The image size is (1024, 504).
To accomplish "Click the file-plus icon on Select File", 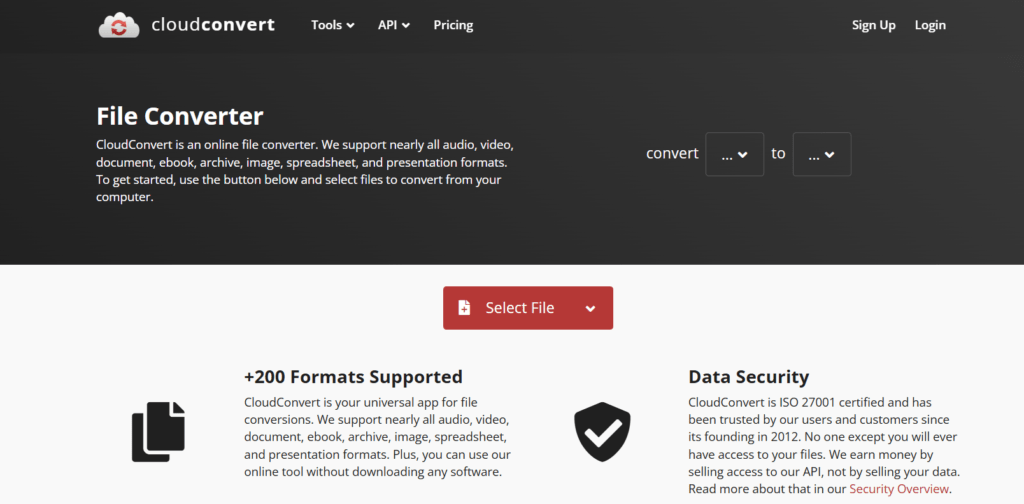I will 464,308.
